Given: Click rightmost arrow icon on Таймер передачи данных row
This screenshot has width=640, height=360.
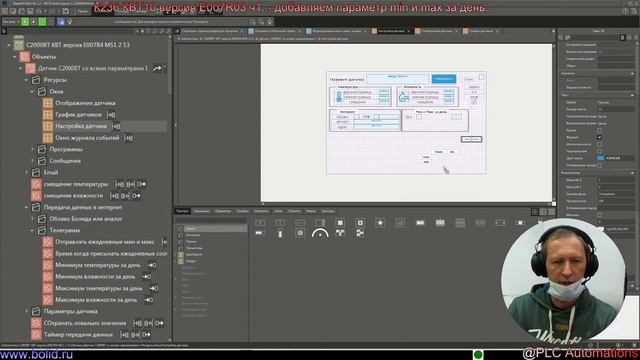Looking at the screenshot, I should (146, 335).
